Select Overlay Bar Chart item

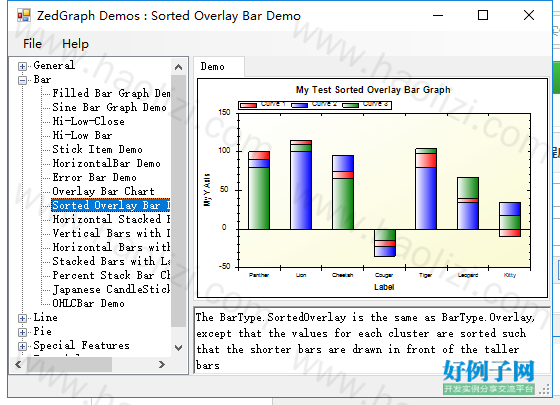click(103, 191)
